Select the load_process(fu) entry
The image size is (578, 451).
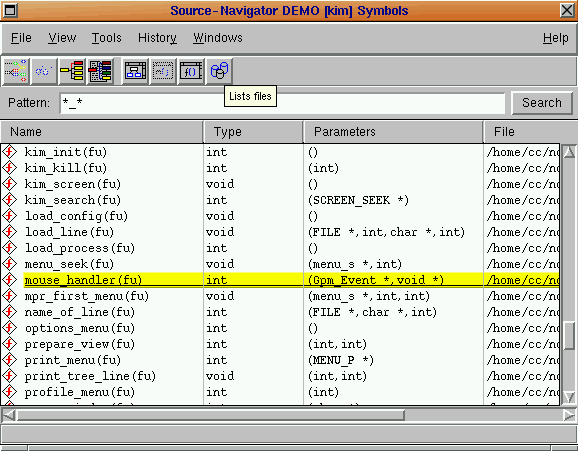80,248
